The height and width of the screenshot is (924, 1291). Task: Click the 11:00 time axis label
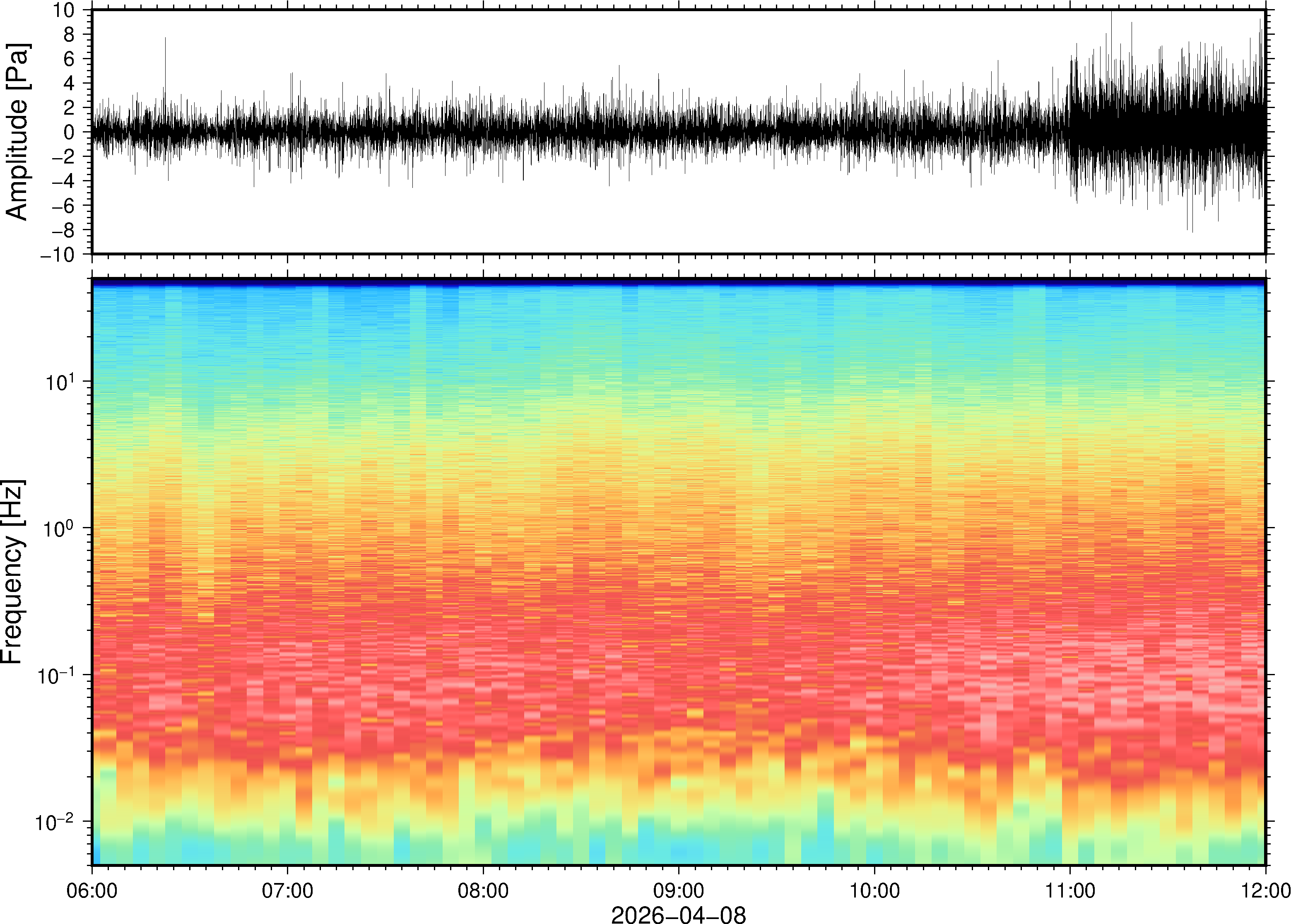tap(1069, 890)
